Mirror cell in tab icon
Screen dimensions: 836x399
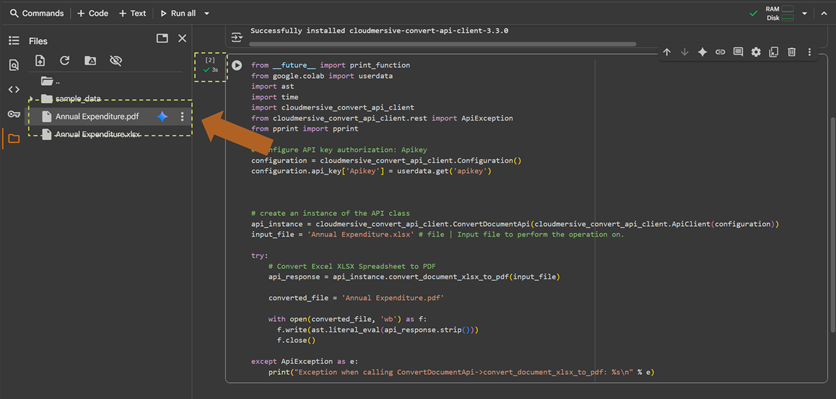774,52
